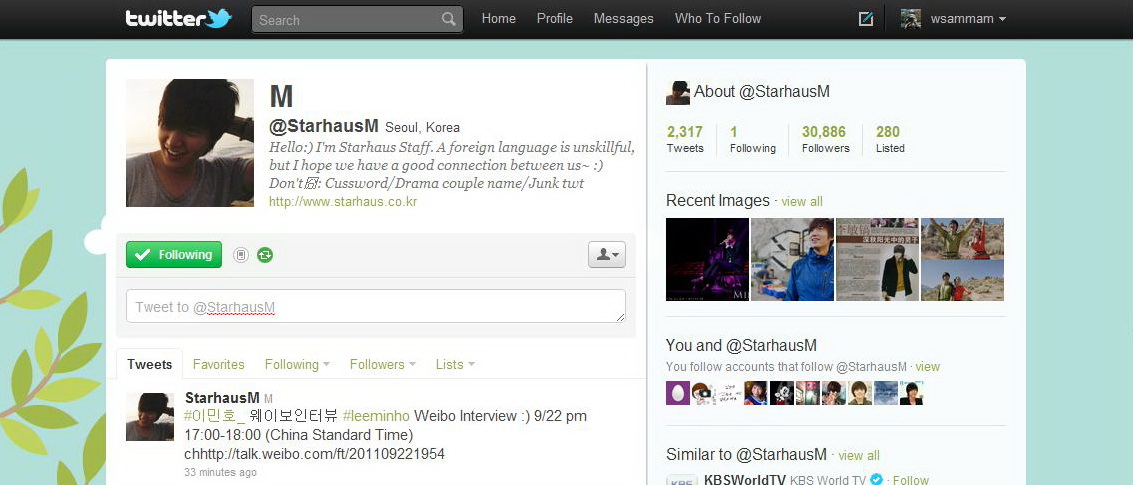Click the #이민호_ hashtag in tweet

[x=215, y=416]
